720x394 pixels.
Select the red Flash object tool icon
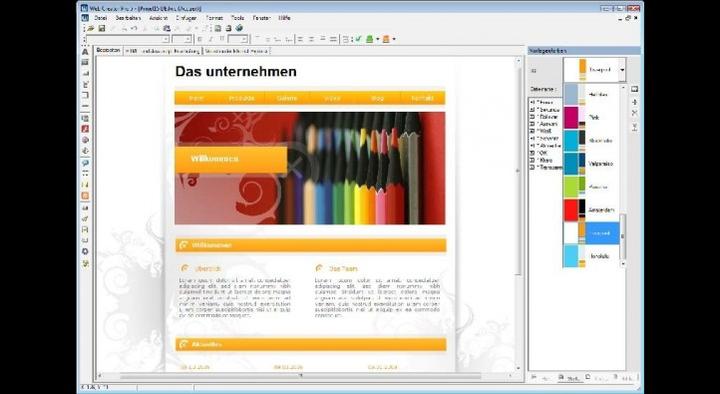85,129
